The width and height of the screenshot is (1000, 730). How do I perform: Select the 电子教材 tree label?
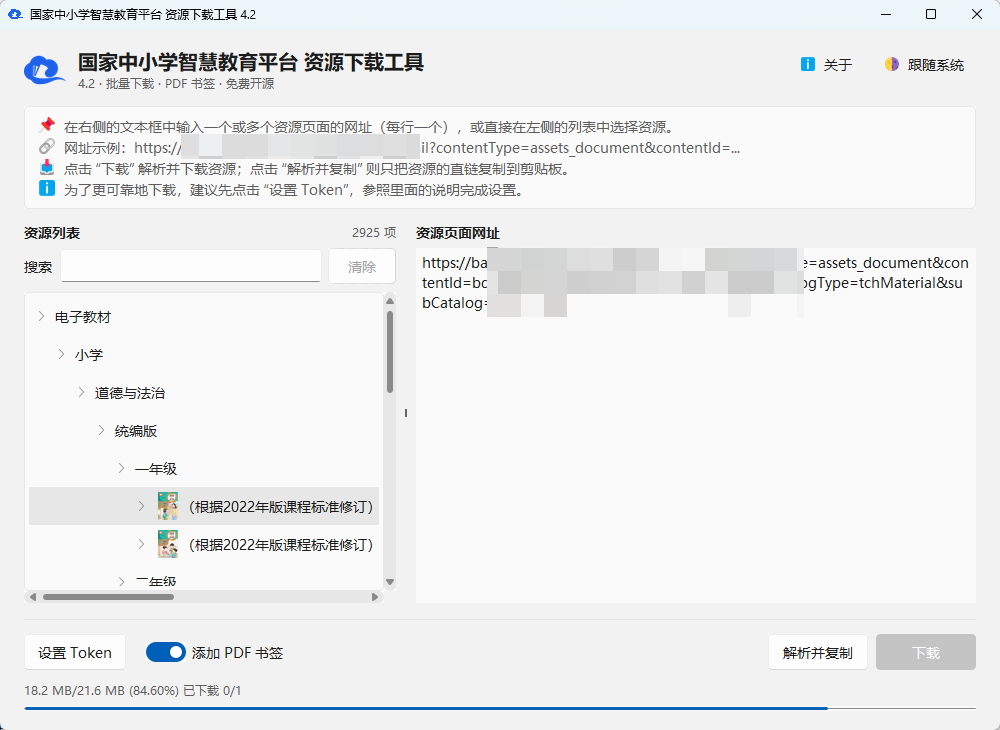tap(83, 317)
